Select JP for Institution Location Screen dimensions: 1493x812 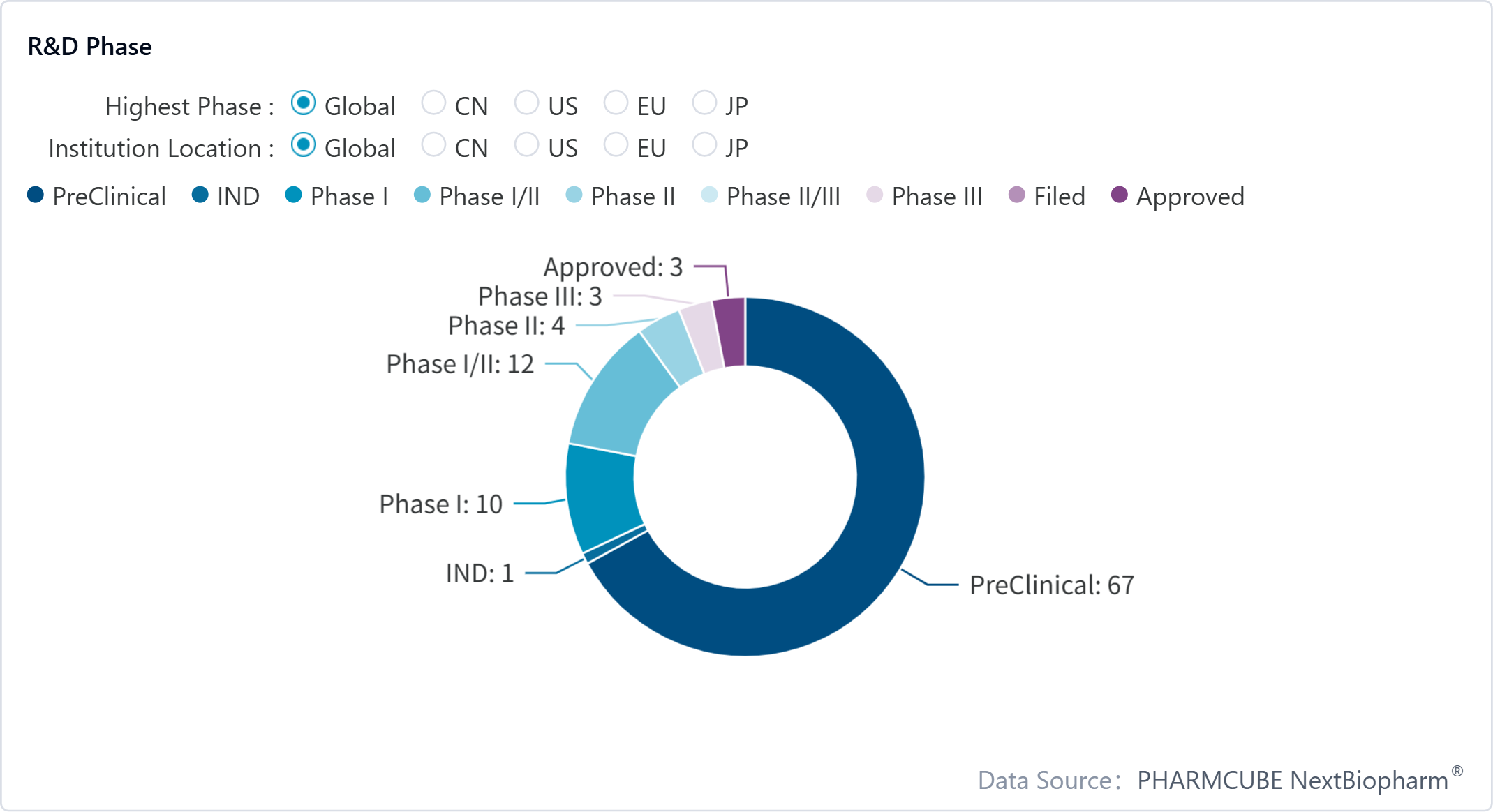704,145
